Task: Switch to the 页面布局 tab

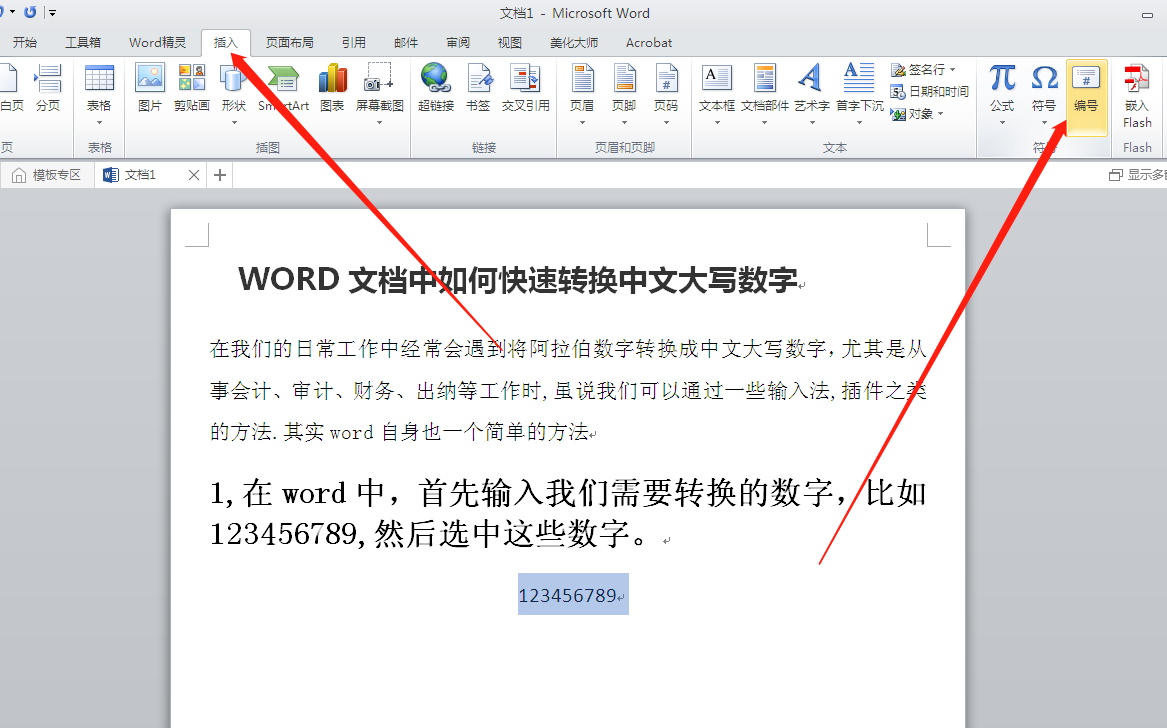Action: 290,42
